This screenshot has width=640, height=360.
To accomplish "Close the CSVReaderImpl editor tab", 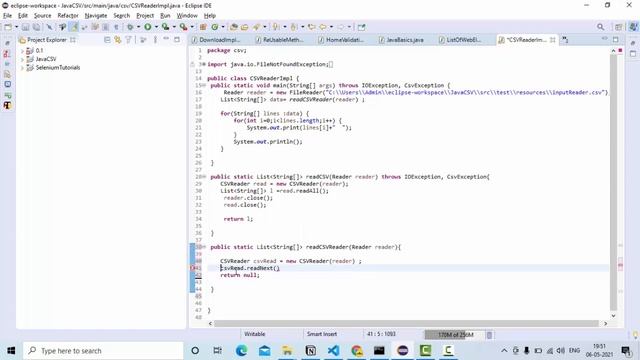I will point(552,40).
